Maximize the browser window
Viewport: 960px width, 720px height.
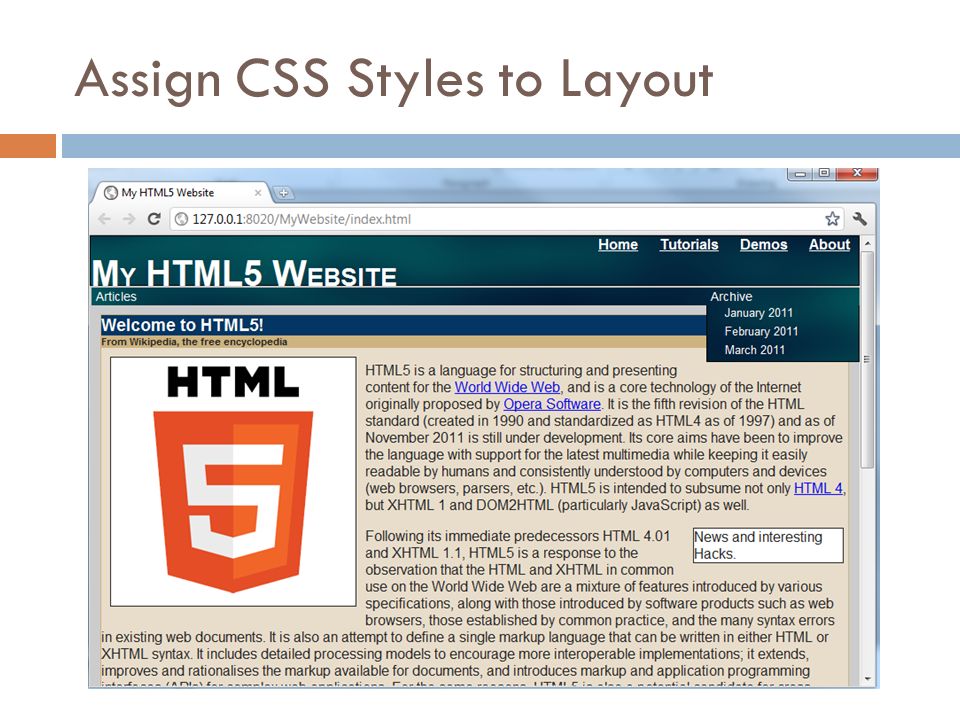coord(824,173)
